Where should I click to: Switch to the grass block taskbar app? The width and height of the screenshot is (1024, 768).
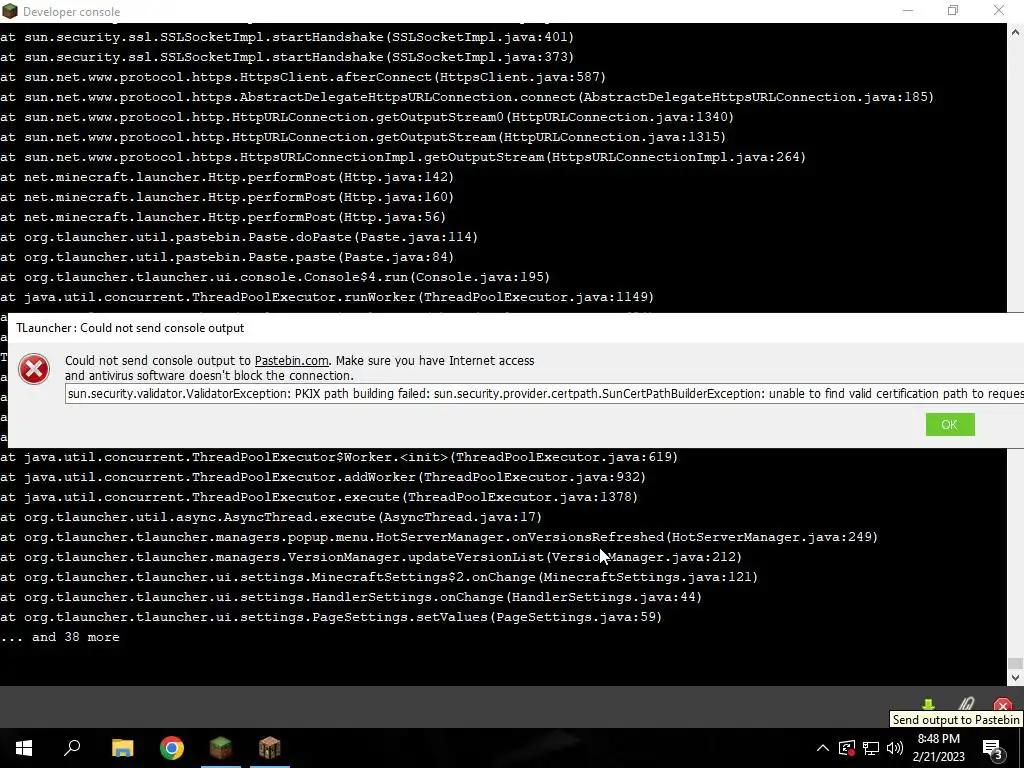(x=221, y=748)
